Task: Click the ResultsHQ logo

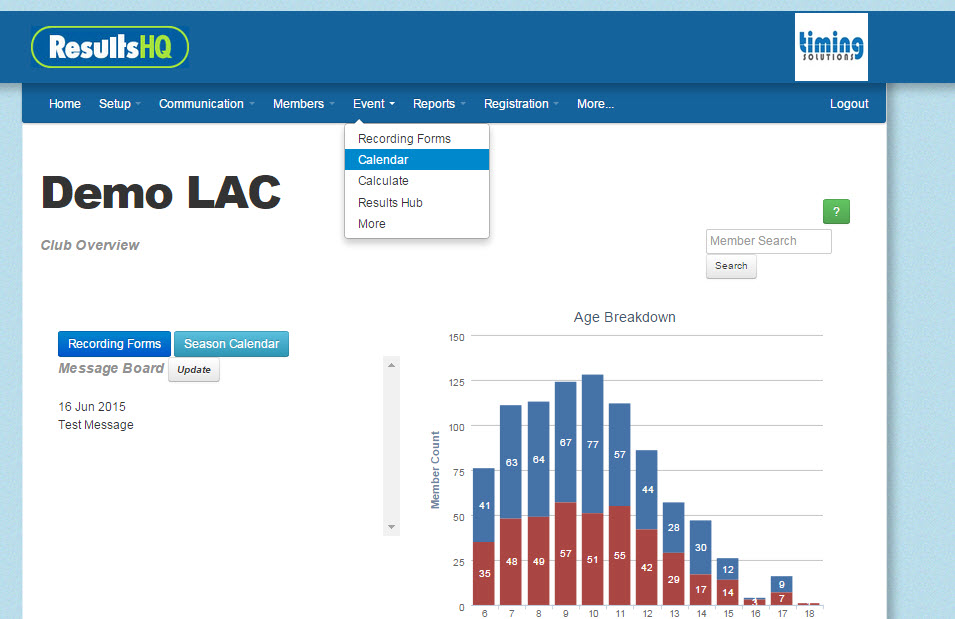Action: [x=109, y=46]
